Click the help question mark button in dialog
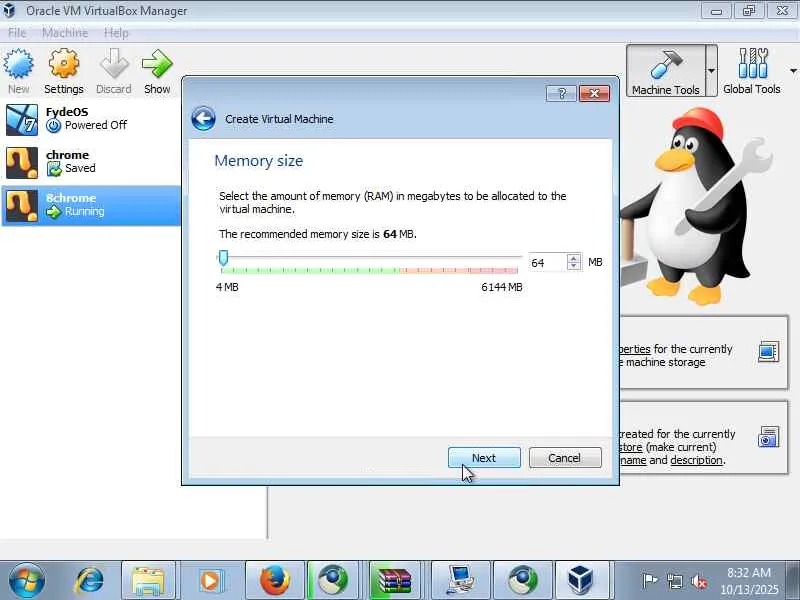 point(561,93)
